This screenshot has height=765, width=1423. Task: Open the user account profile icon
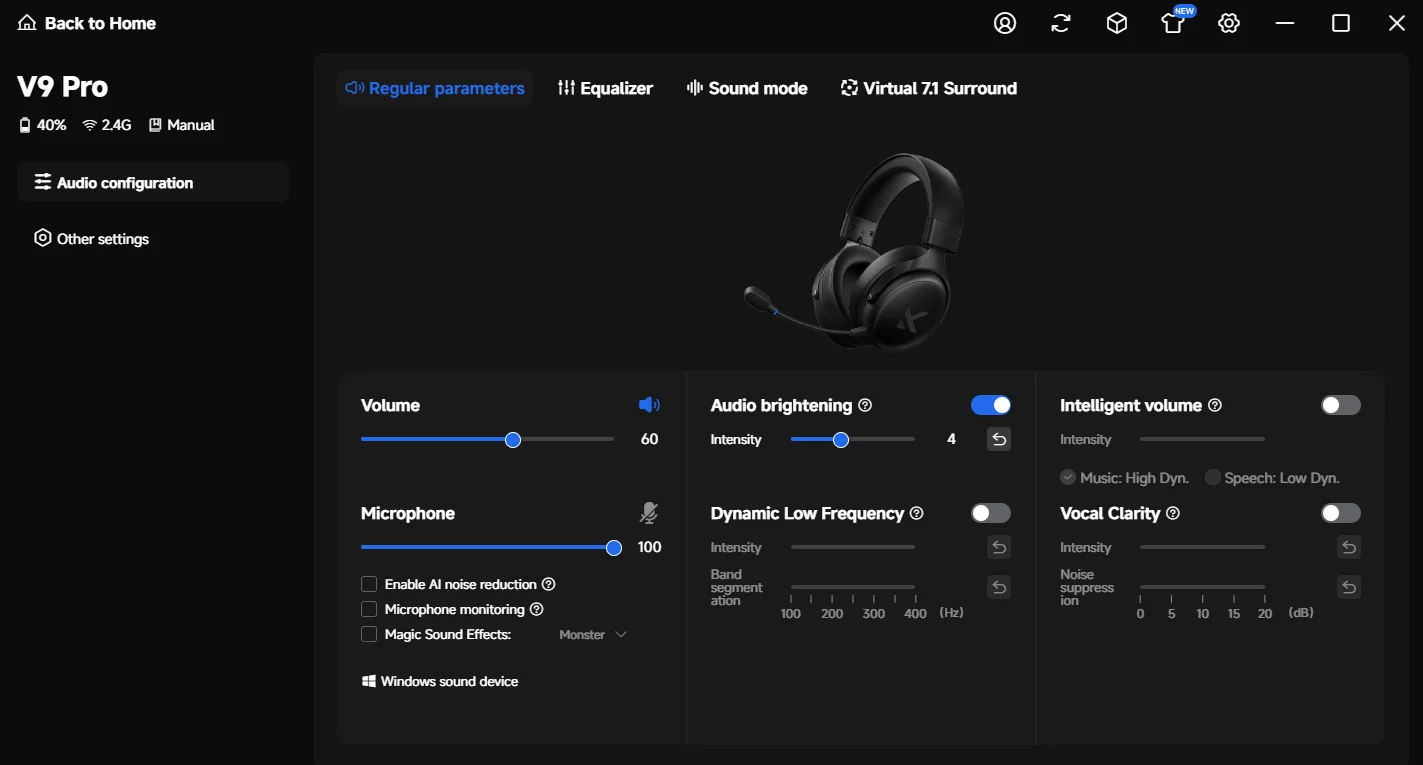pos(1005,23)
